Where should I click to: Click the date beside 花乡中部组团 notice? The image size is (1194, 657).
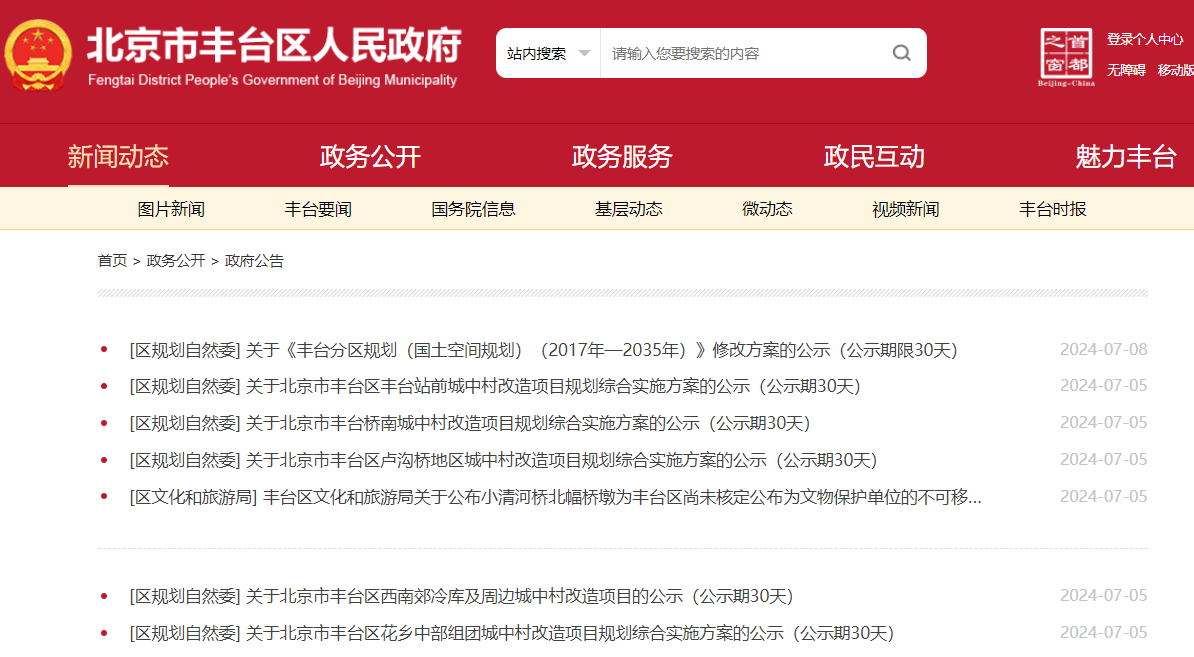1103,632
